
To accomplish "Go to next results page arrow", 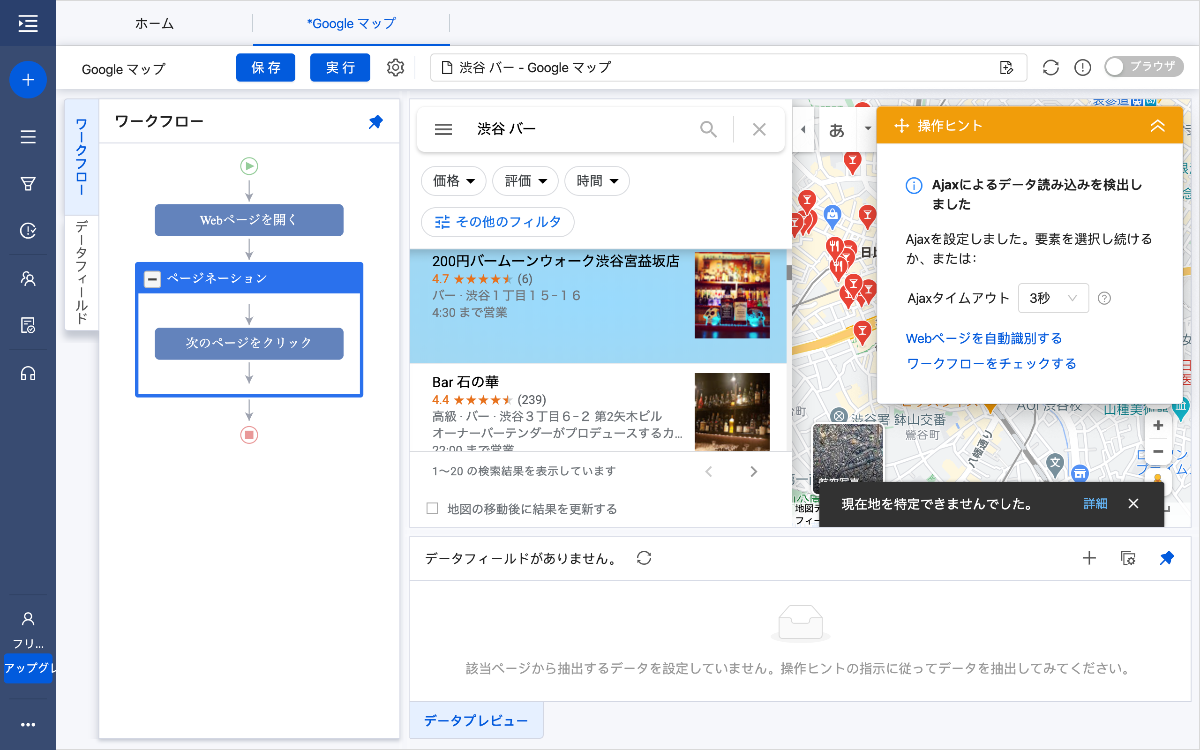I will coord(754,471).
